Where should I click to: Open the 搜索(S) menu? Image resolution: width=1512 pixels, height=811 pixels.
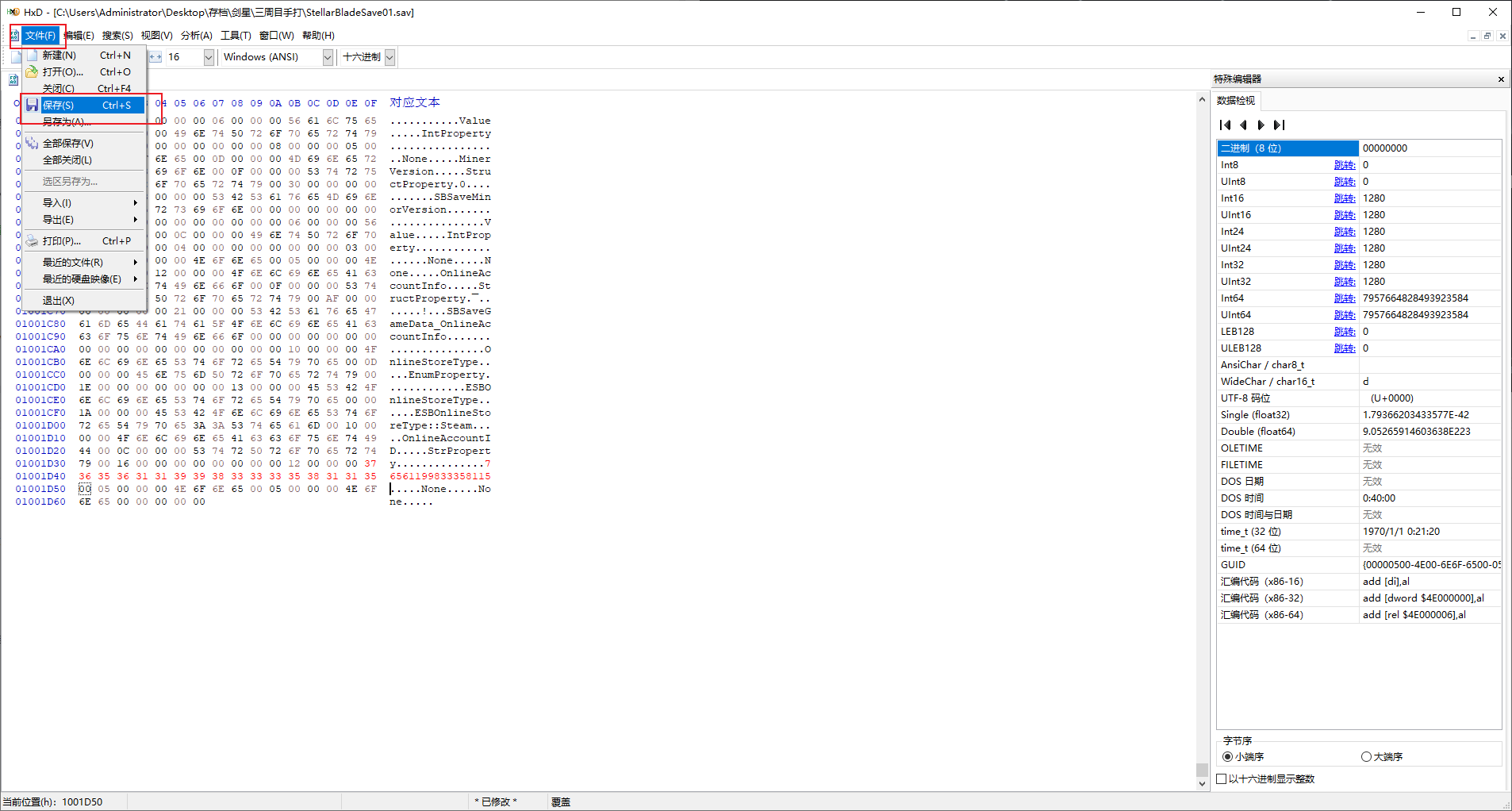117,36
